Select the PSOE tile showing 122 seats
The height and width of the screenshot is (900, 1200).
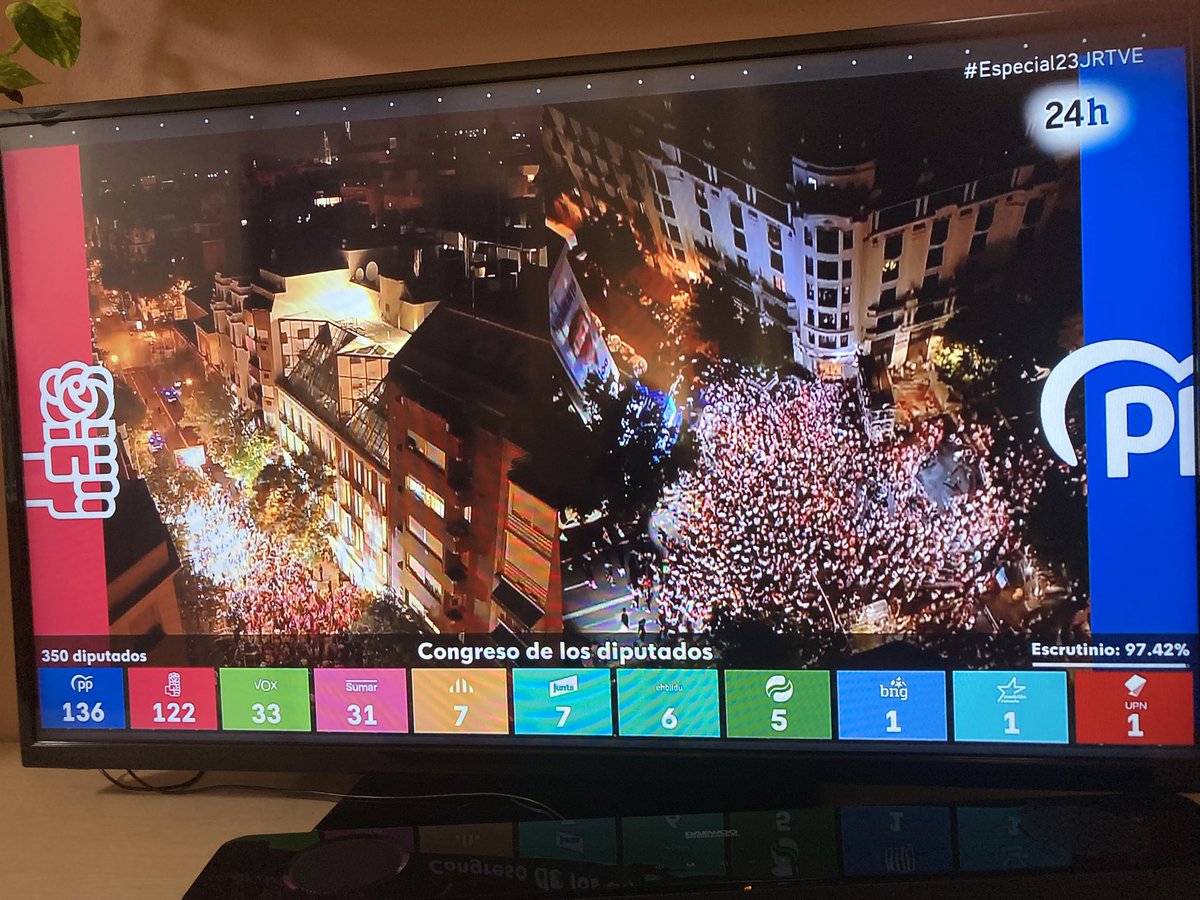(172, 698)
